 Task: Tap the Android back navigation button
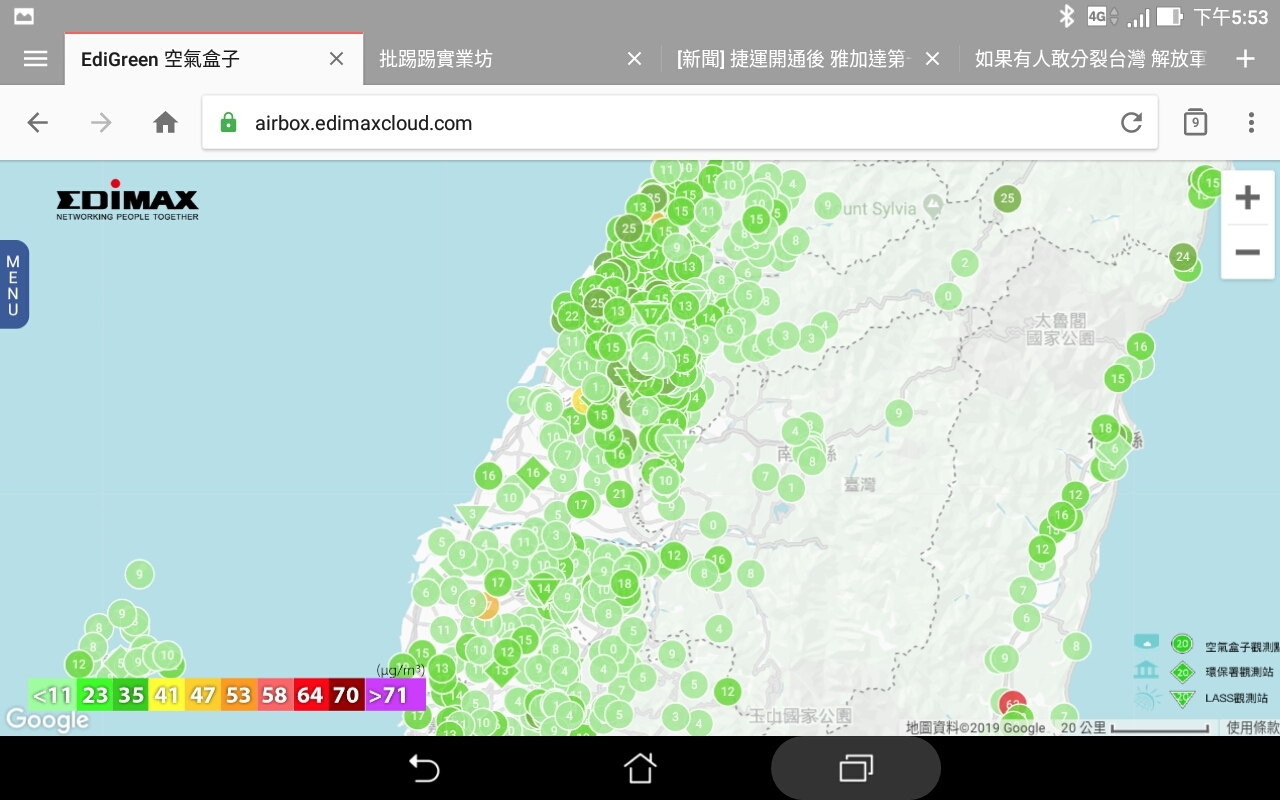coord(424,768)
